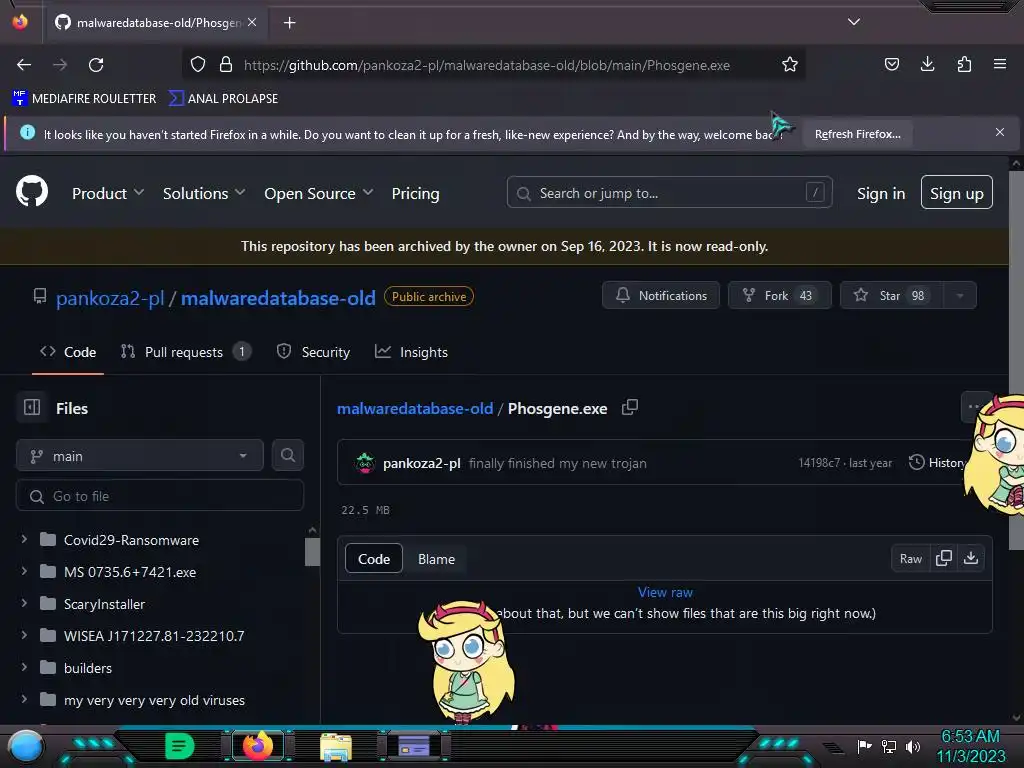Reload the current GitHub page

pos(96,65)
